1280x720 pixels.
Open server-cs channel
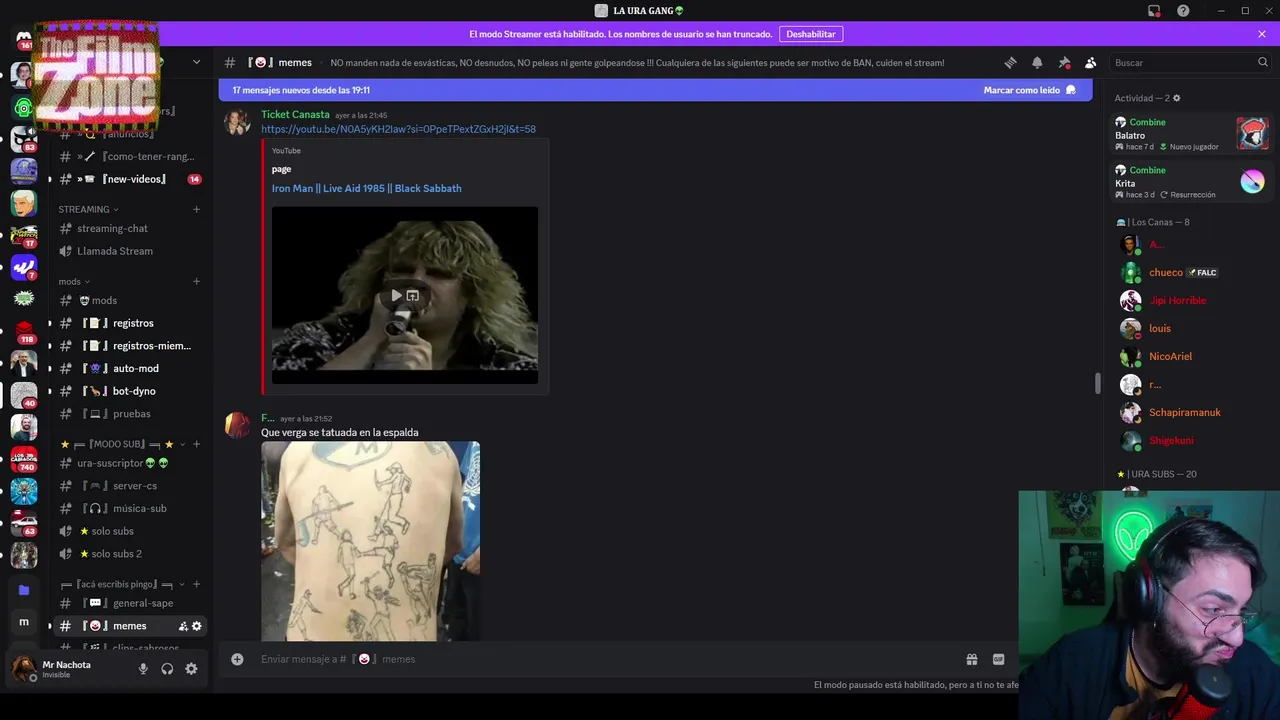point(129,486)
